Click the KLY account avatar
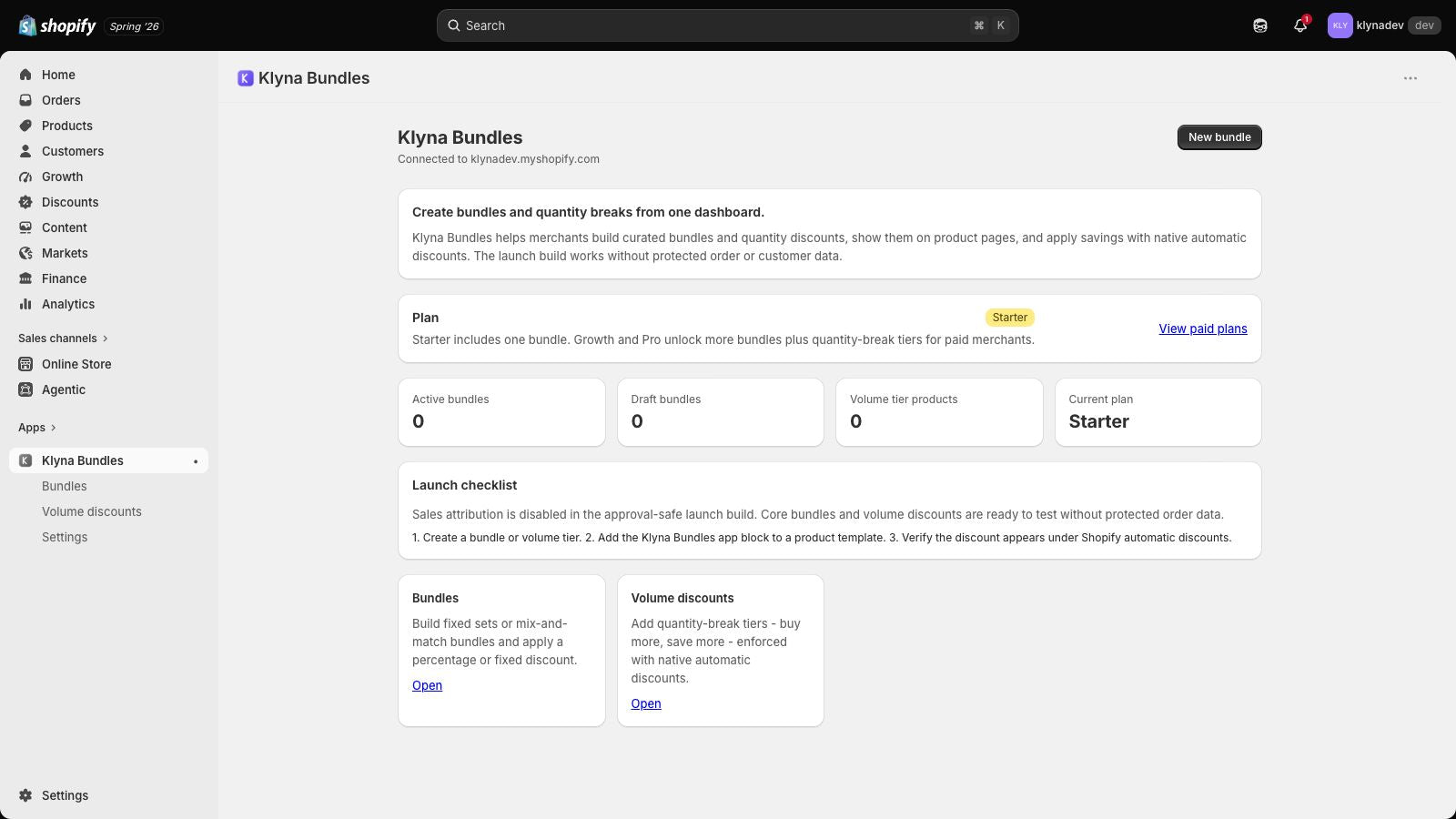Screen dimensions: 1456x819 coord(1340,25)
